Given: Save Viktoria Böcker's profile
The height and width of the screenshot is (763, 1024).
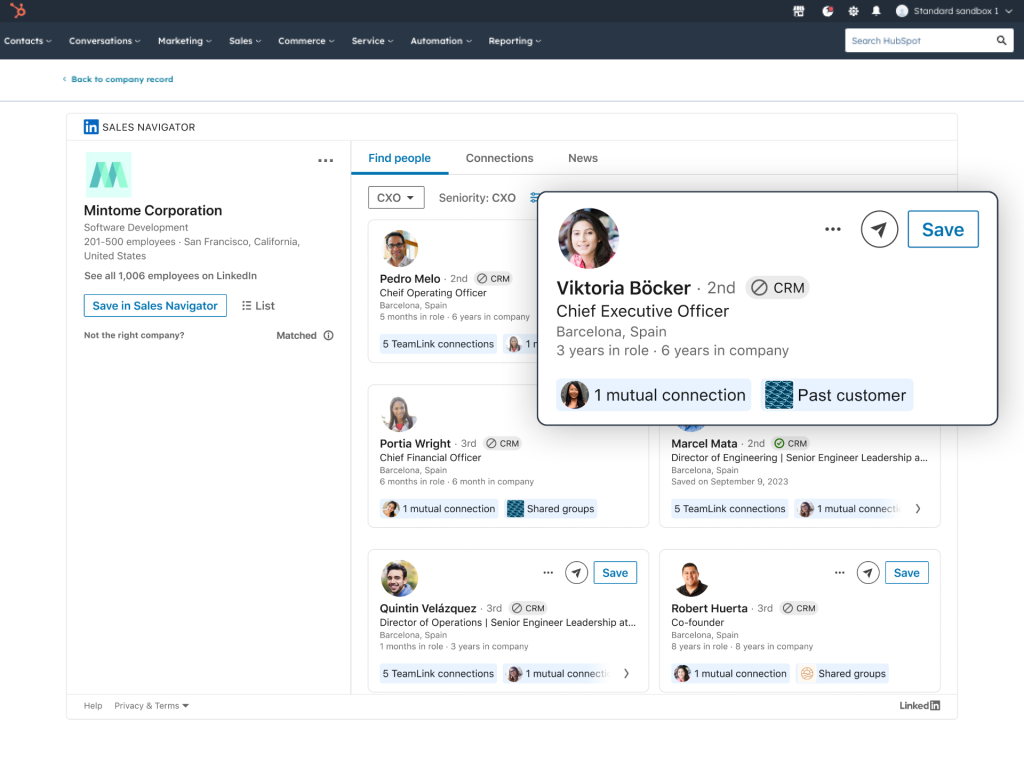Looking at the screenshot, I should [942, 229].
